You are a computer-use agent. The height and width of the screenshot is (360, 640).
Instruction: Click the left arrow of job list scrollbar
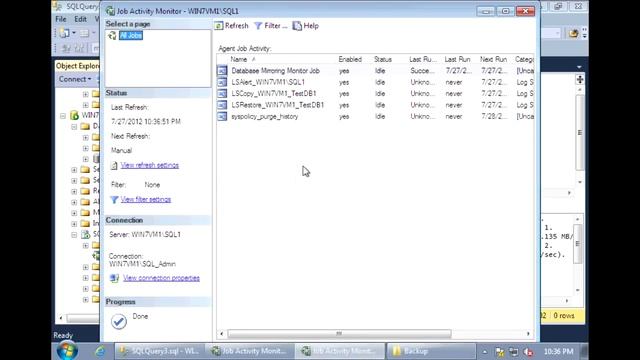[x=222, y=333]
